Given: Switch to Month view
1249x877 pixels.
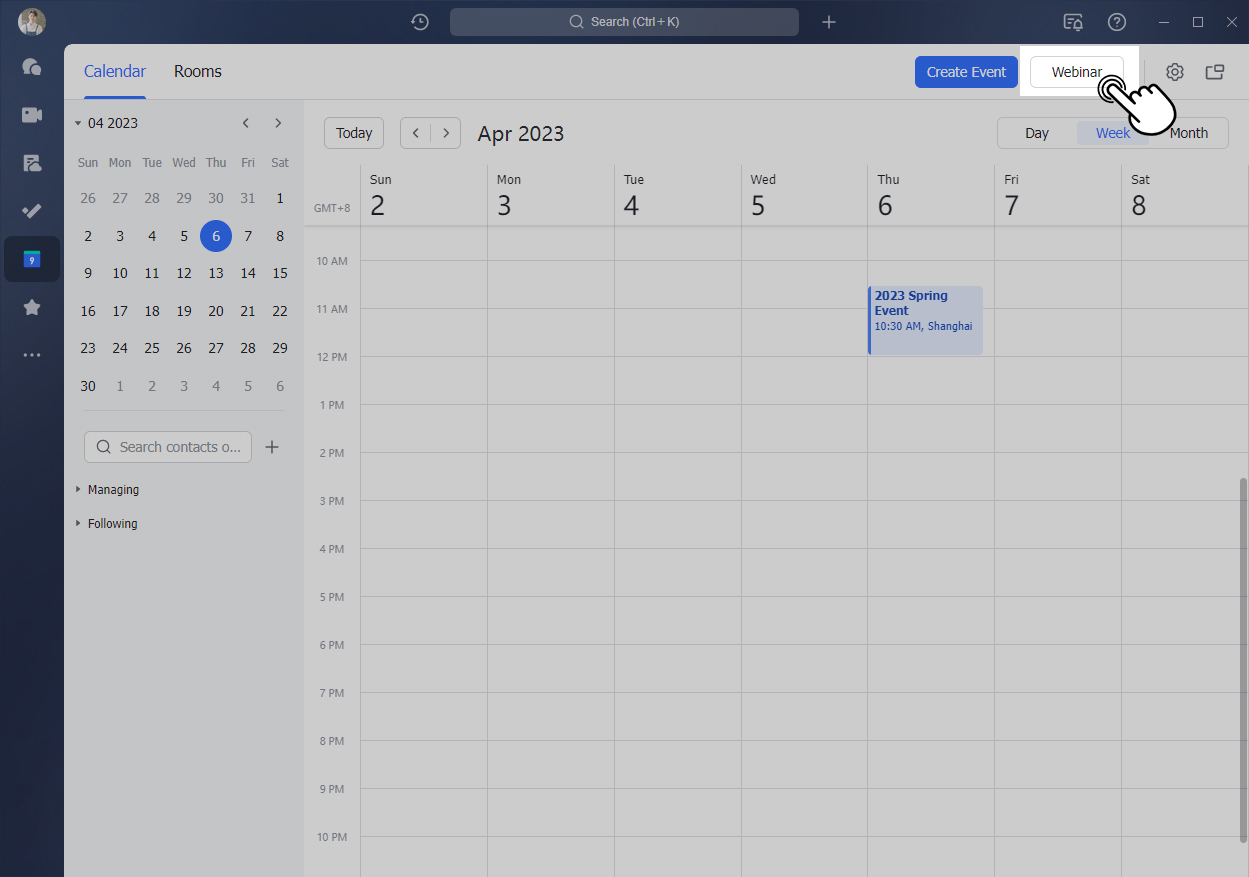Looking at the screenshot, I should click(x=1189, y=133).
